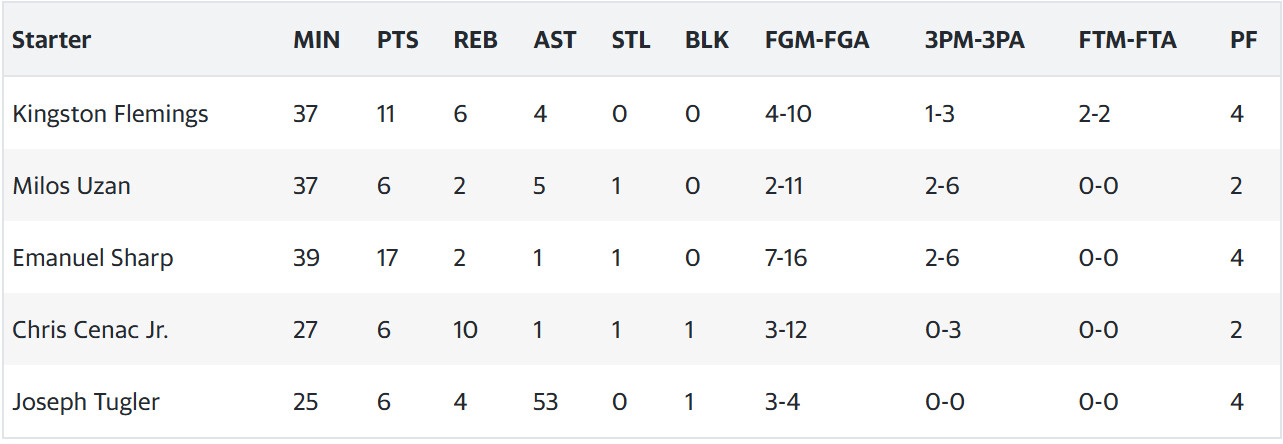This screenshot has height=444, width=1283.
Task: Click the Milos Uzan player name
Action: (x=71, y=186)
